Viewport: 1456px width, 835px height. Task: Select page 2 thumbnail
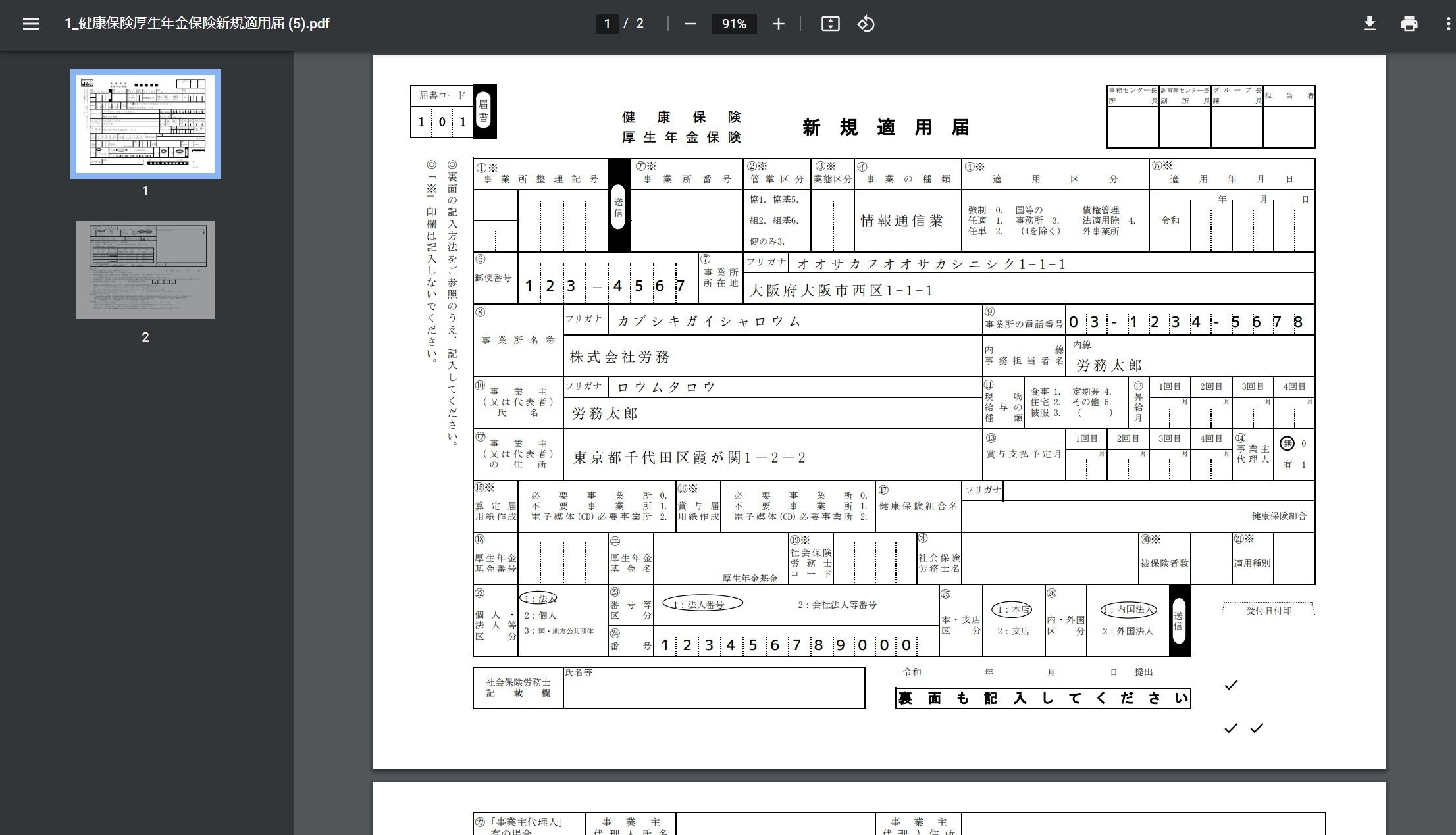pyautogui.click(x=145, y=270)
